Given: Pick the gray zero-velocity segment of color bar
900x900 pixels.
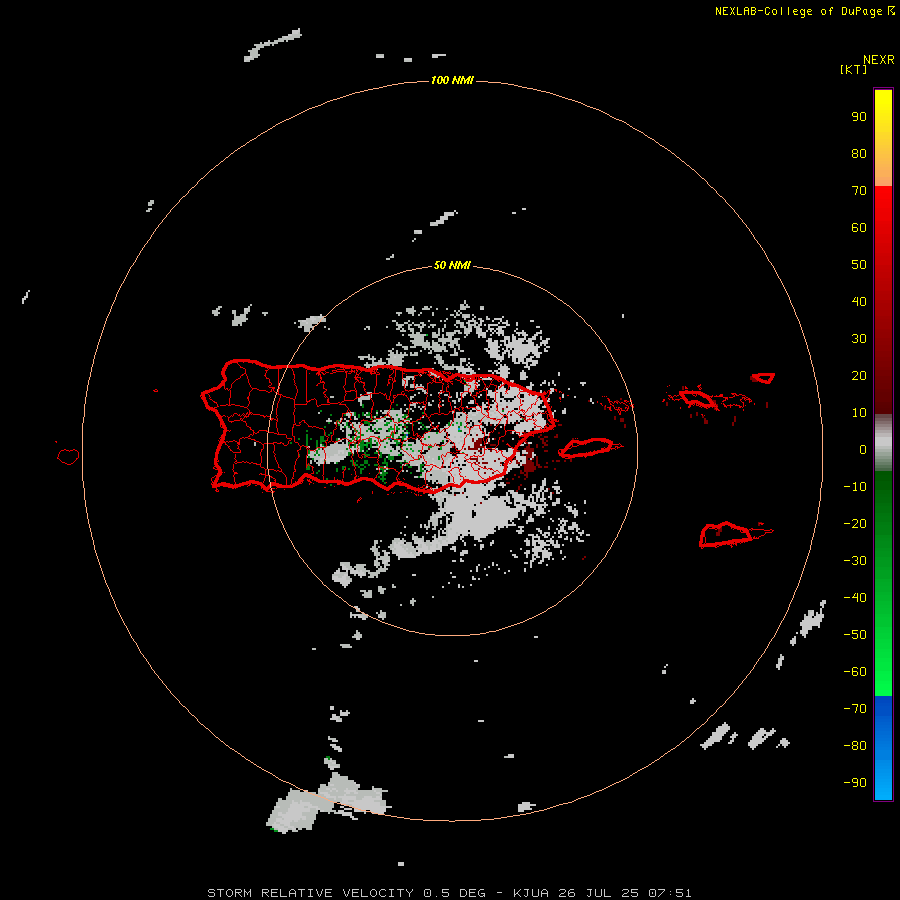Looking at the screenshot, I should point(883,443).
